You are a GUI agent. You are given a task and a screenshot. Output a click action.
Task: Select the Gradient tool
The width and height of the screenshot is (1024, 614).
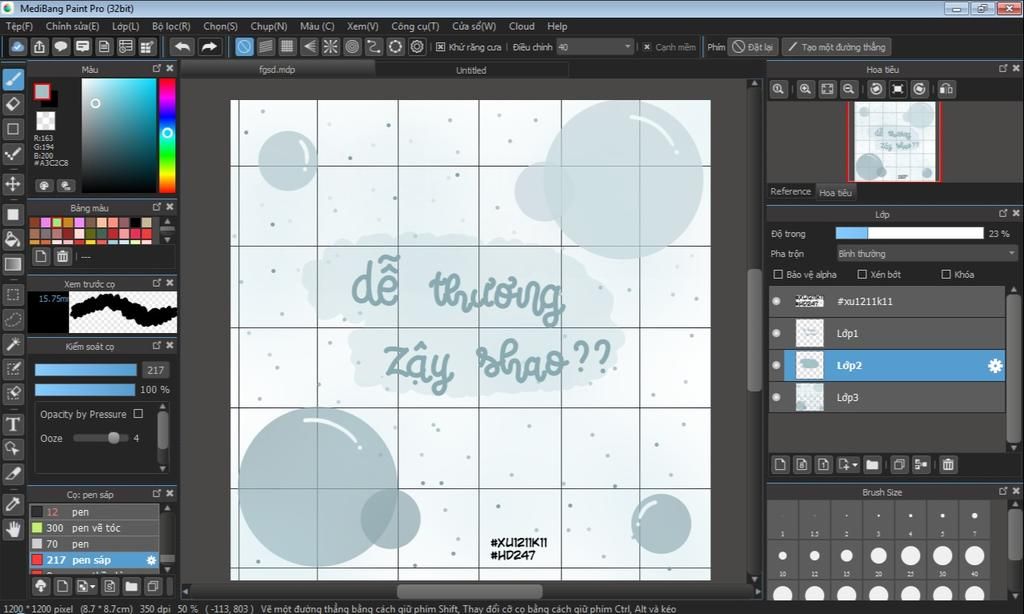pos(13,264)
